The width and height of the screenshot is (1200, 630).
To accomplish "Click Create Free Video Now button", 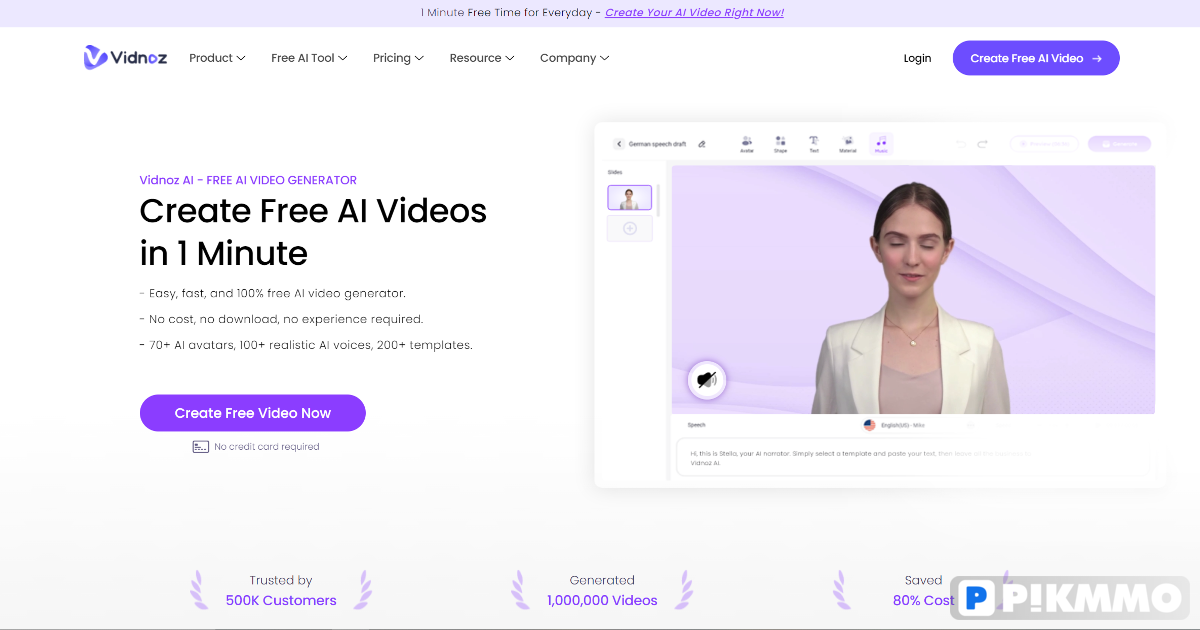I will [253, 413].
